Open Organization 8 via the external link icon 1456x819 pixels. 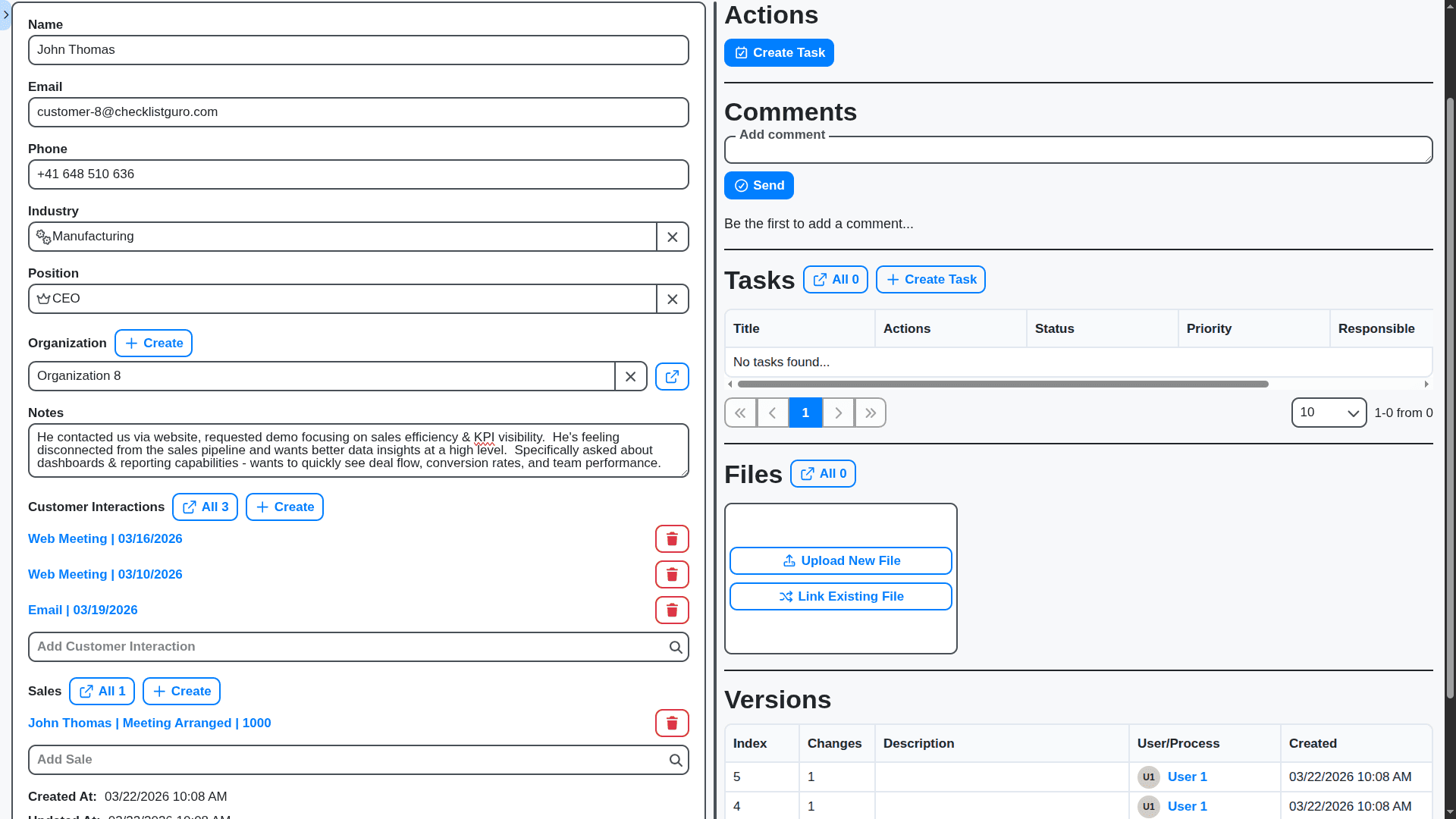click(672, 376)
